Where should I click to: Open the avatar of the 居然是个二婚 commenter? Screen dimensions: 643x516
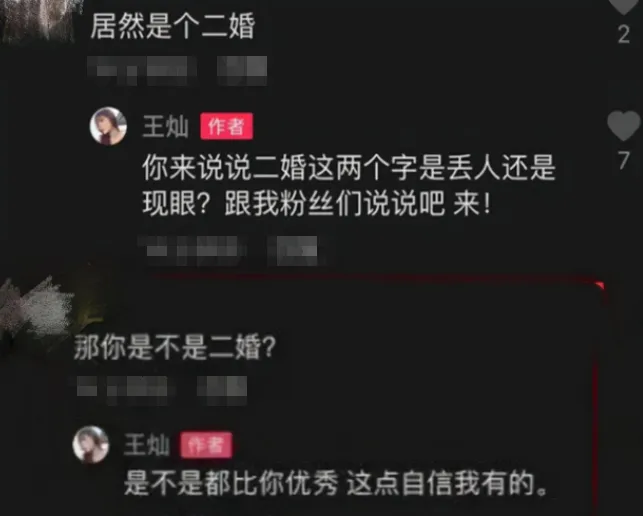click(39, 20)
